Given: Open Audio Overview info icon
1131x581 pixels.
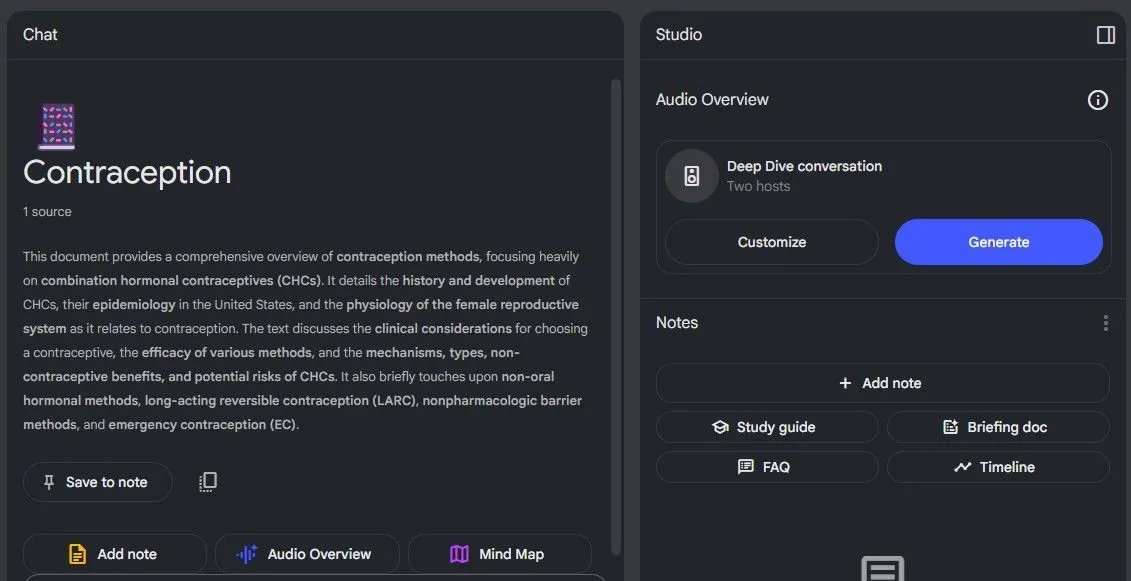Looking at the screenshot, I should [1097, 100].
